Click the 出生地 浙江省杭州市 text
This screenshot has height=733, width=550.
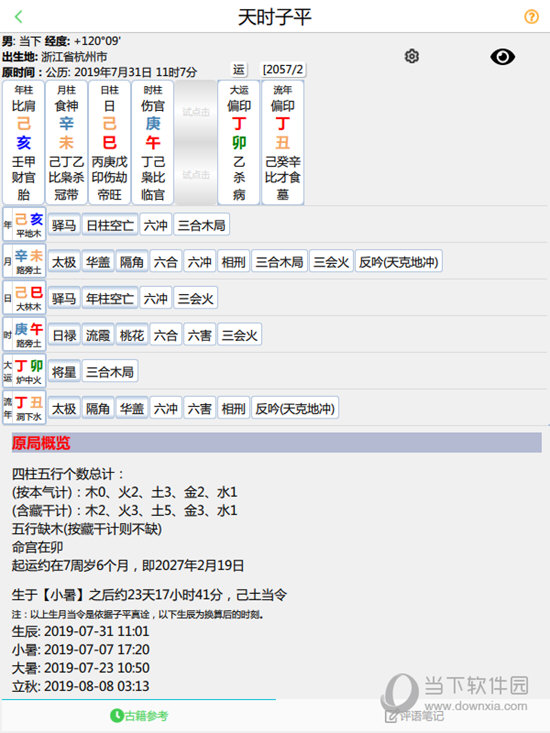point(55,57)
